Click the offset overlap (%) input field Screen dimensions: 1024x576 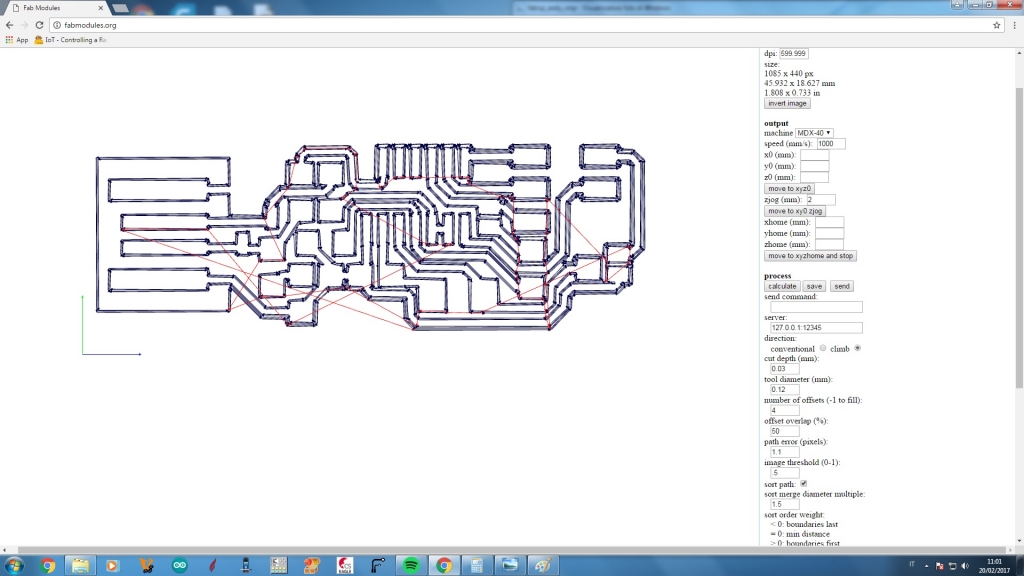coord(784,431)
